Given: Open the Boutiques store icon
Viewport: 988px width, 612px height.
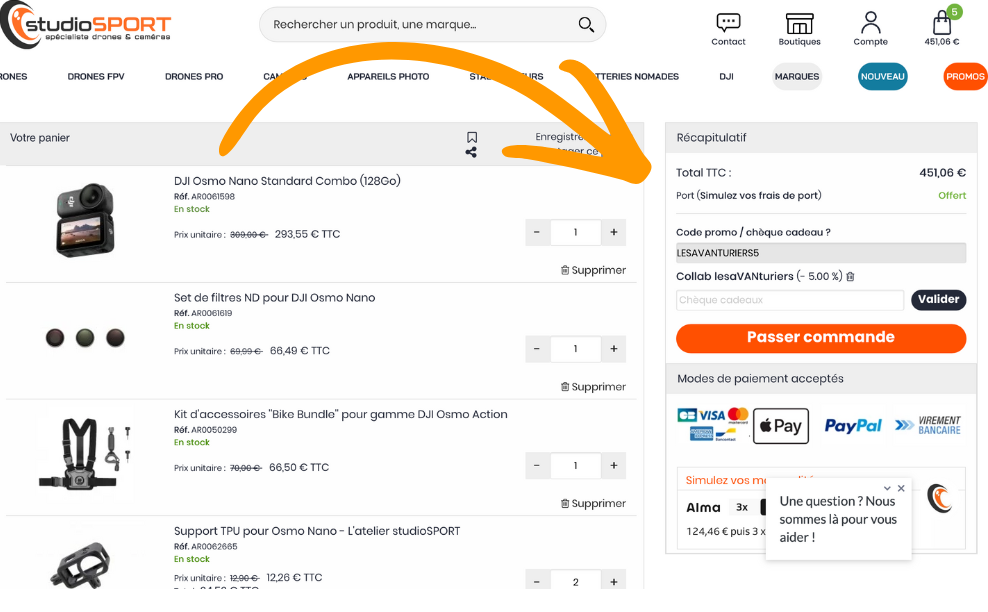Looking at the screenshot, I should 799,23.
